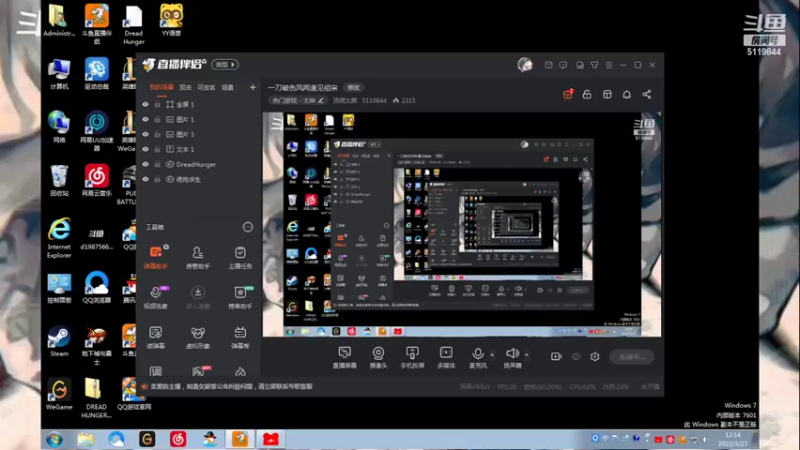Hide the 图片 3 source with its eye icon
800x450 pixels.
(x=145, y=134)
